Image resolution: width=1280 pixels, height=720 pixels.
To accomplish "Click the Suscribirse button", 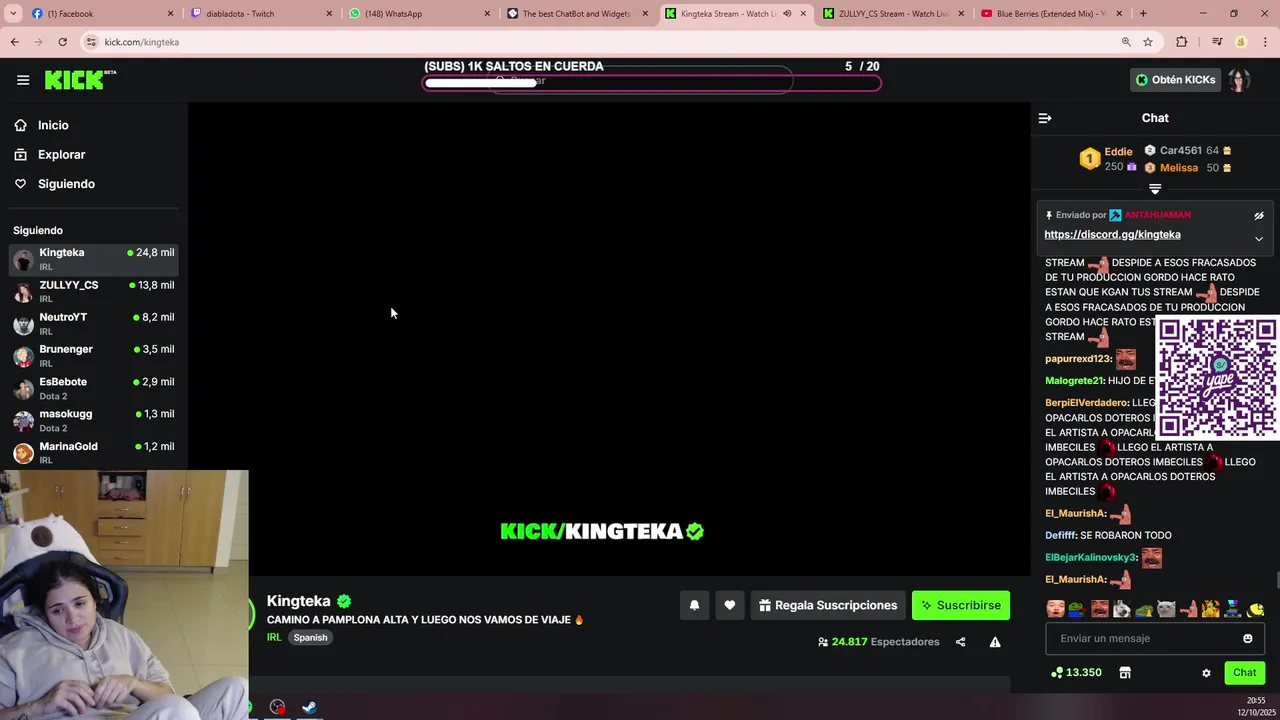I will pyautogui.click(x=961, y=605).
